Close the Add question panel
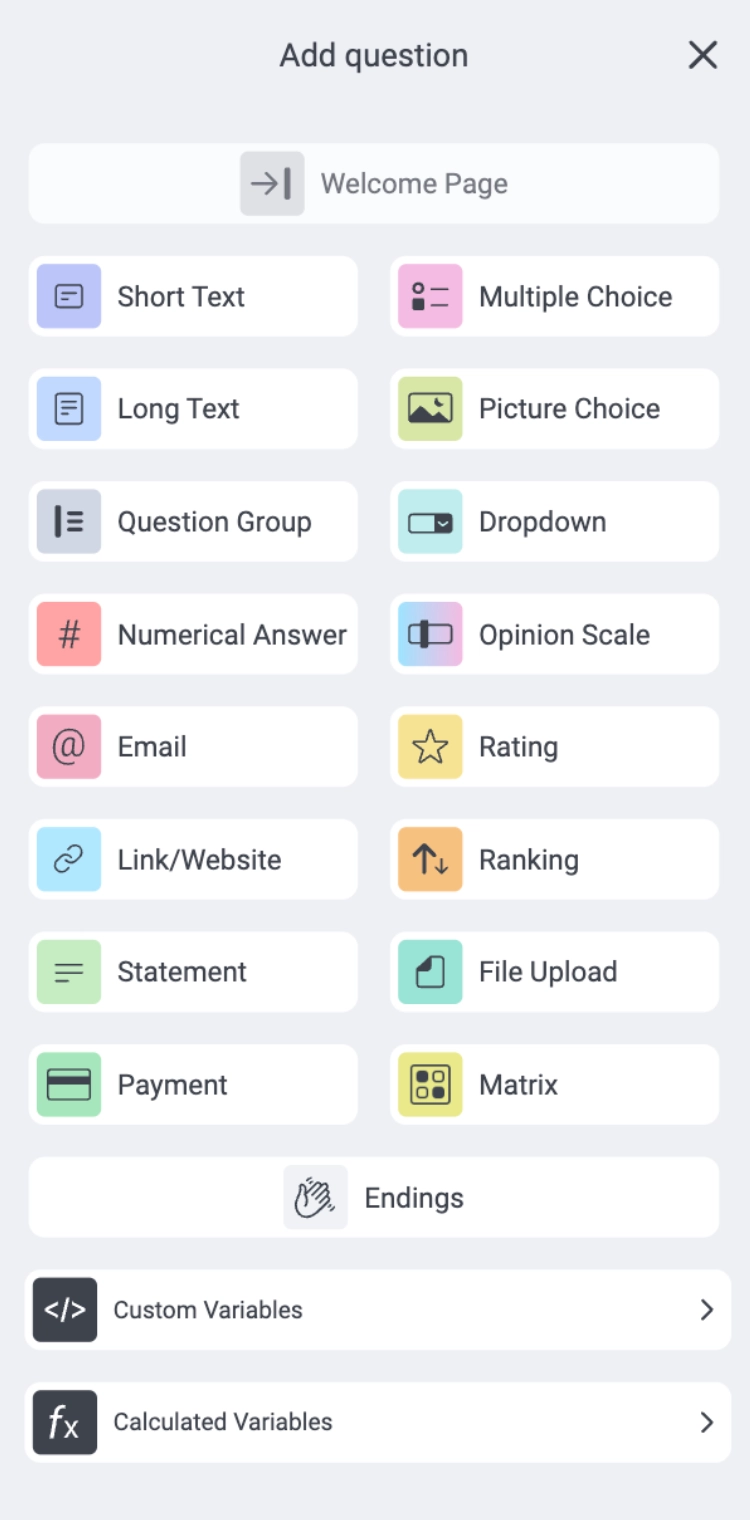The image size is (750, 1520). pos(703,55)
